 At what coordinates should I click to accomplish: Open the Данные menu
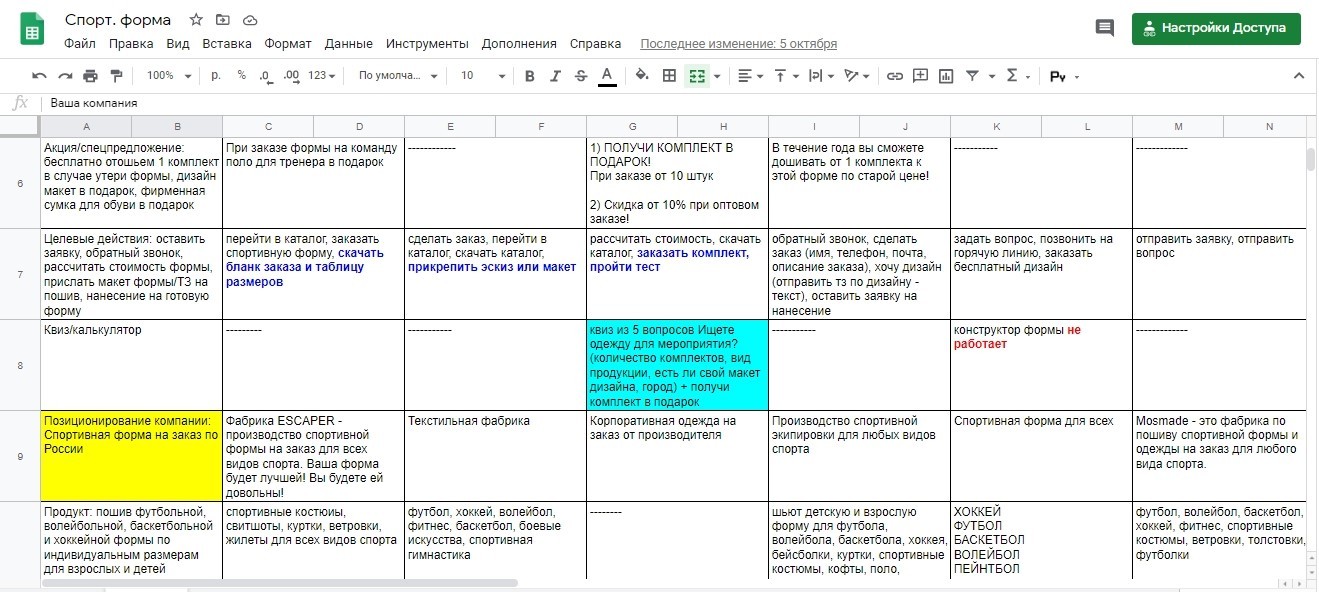pyautogui.click(x=349, y=44)
